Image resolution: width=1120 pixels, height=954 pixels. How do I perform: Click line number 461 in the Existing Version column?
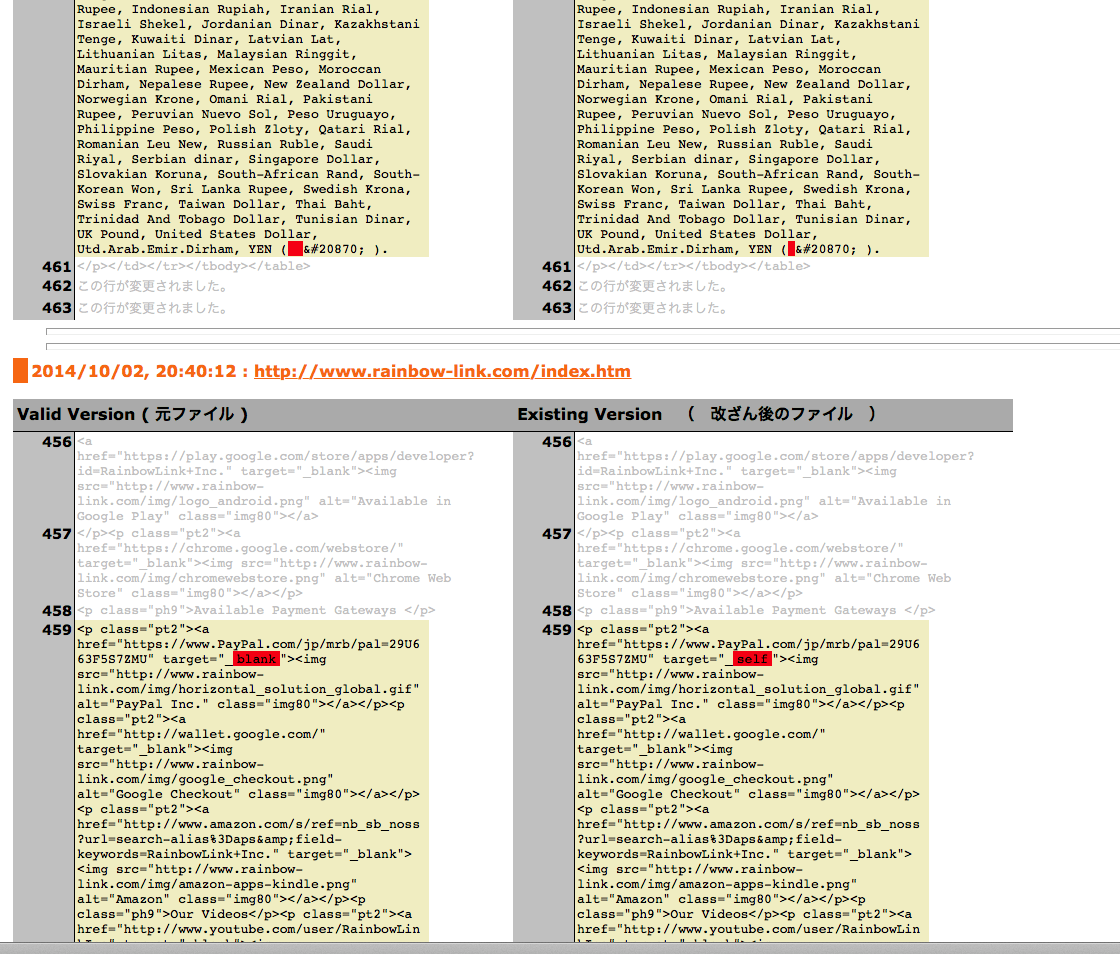tap(556, 267)
